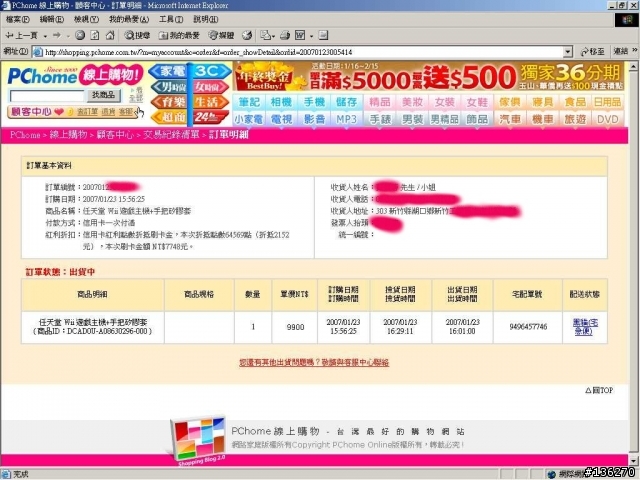Select the 3C category arrow
This screenshot has height=480, width=640.
(x=211, y=71)
